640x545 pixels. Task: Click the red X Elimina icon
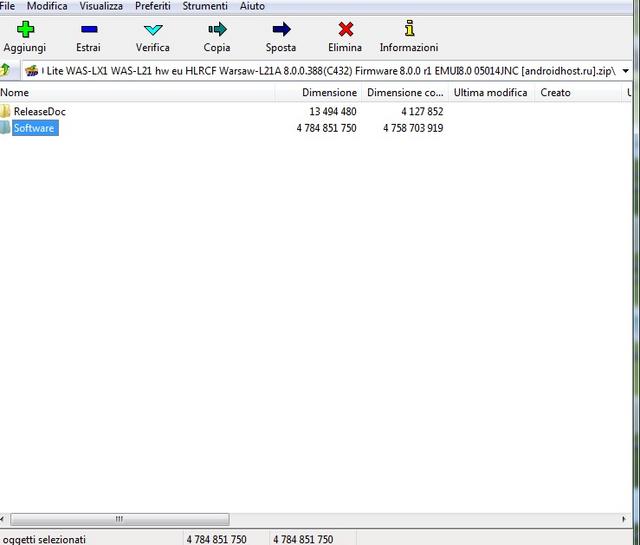coord(346,29)
